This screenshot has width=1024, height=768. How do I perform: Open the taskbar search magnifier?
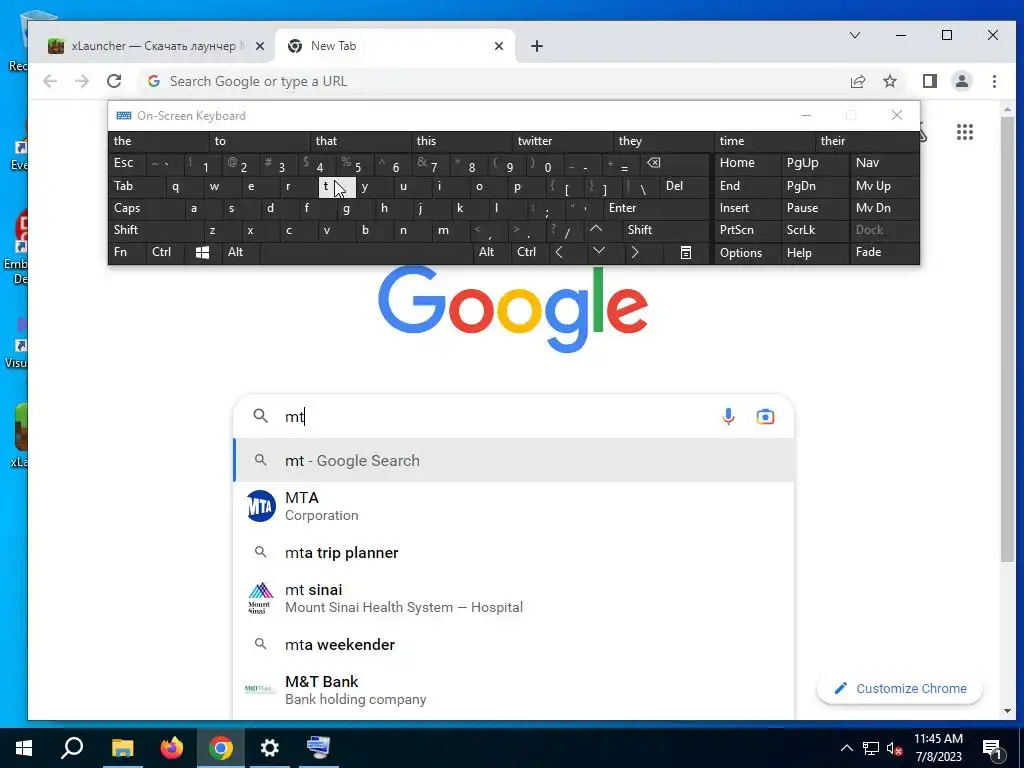(x=72, y=748)
